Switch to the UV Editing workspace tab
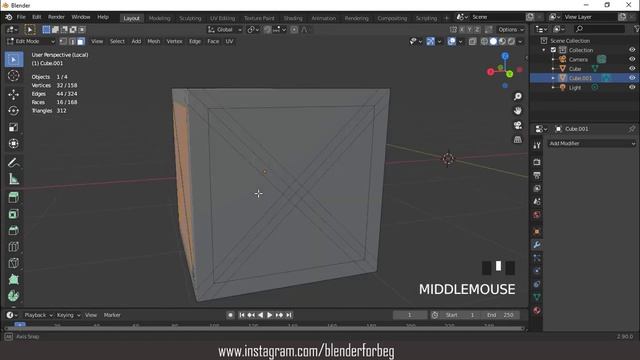 pos(222,18)
